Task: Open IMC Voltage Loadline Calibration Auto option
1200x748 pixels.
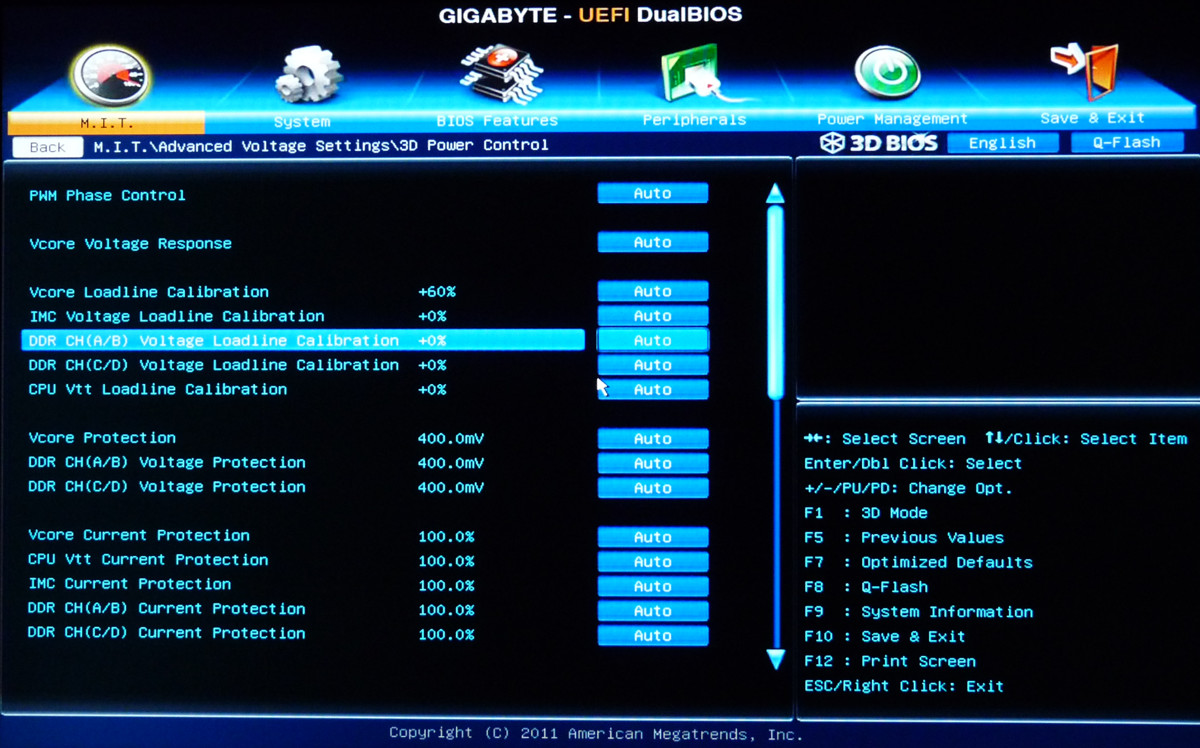Action: click(x=653, y=315)
